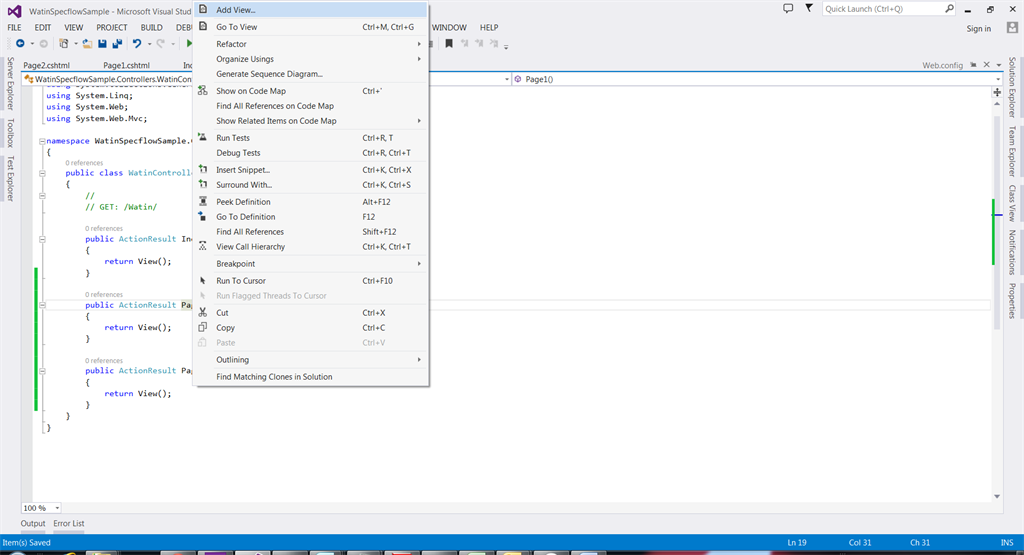
Task: Switch to Web.config preview tab
Action: 942,65
